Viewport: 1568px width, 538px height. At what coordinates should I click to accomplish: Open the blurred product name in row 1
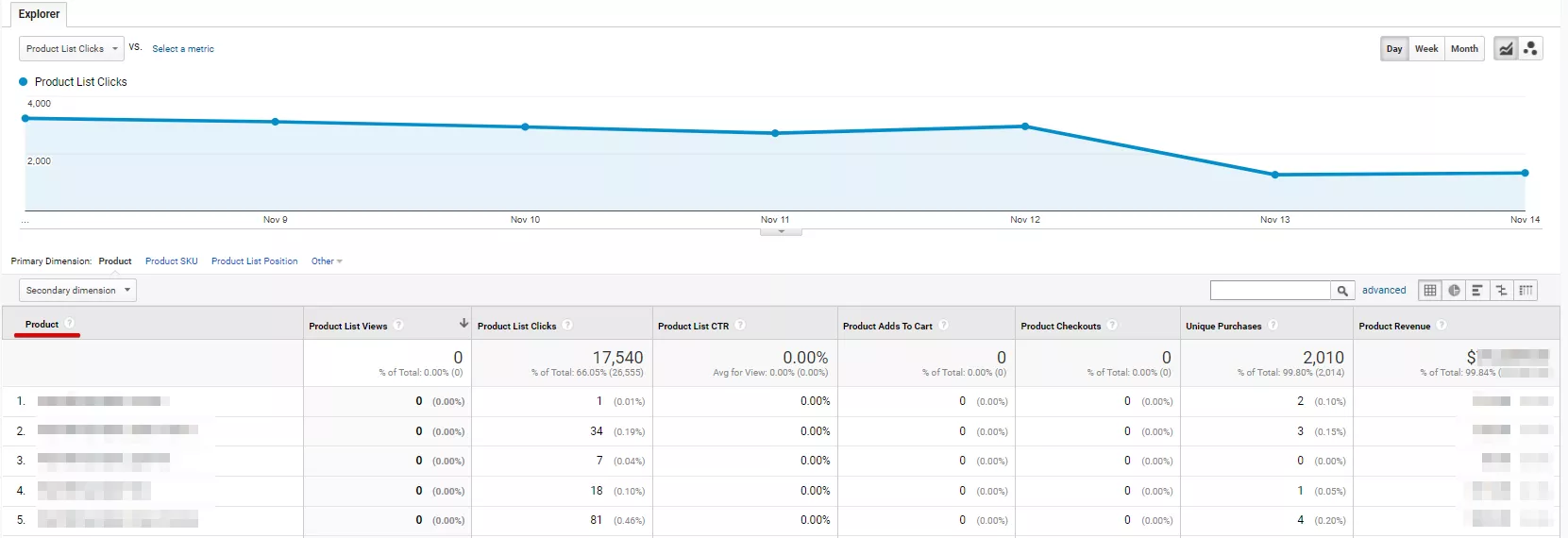pyautogui.click(x=104, y=401)
